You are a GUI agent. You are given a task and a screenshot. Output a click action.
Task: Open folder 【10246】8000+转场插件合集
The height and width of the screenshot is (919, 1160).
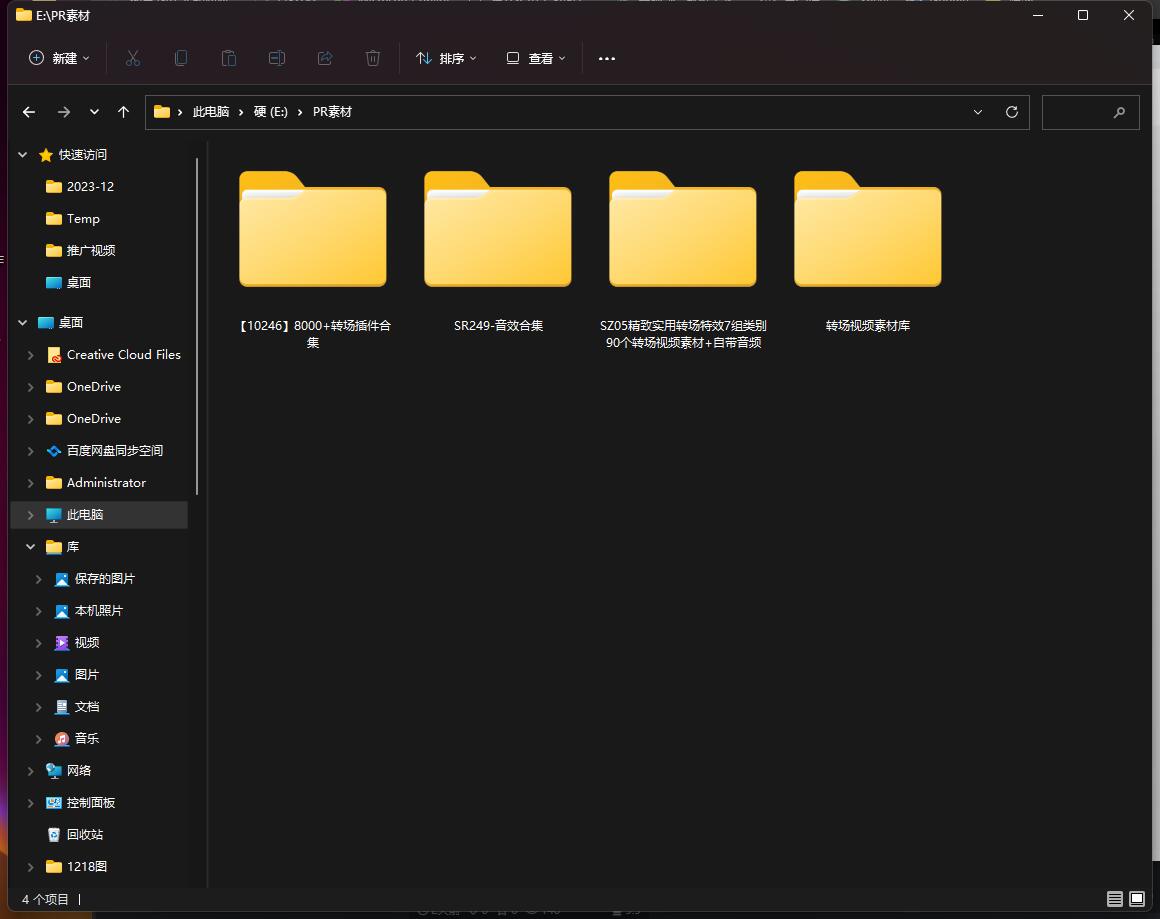313,260
